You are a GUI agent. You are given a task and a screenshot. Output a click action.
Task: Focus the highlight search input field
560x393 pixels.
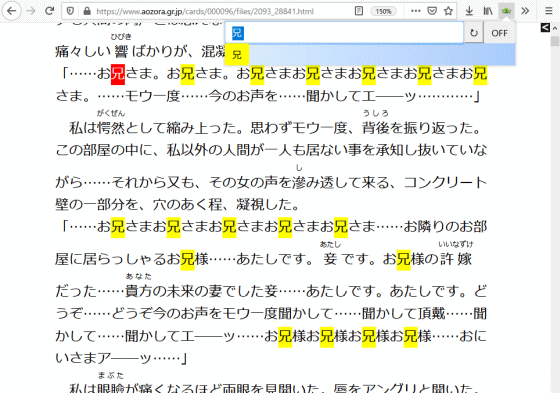click(344, 33)
